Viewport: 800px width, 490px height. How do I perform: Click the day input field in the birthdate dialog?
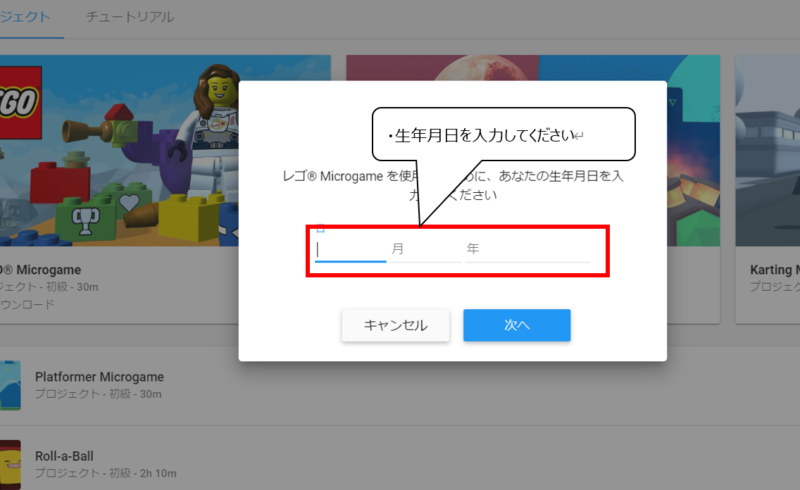click(351, 250)
